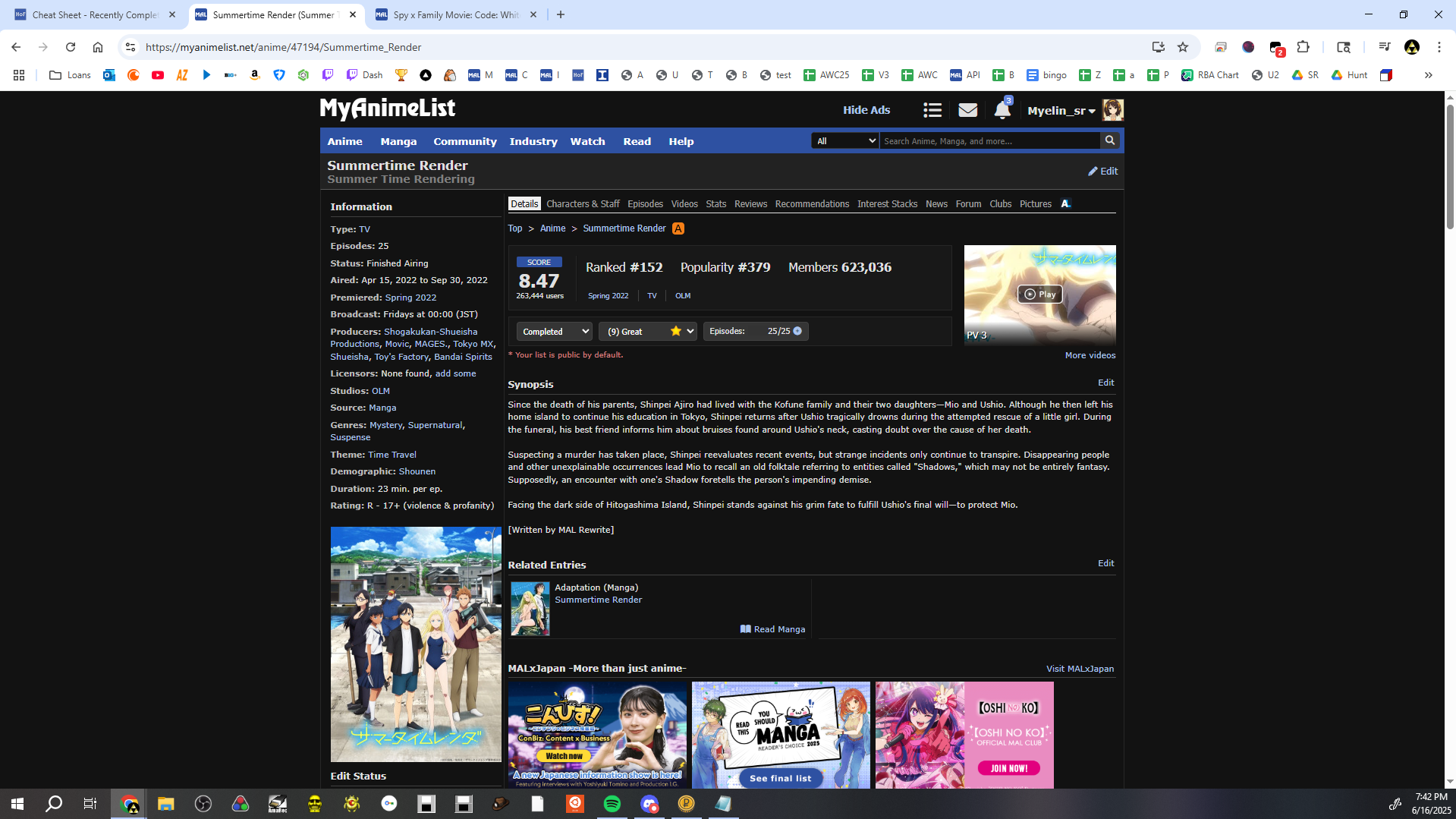Open the All search category dropdown
1456x819 pixels.
(845, 141)
